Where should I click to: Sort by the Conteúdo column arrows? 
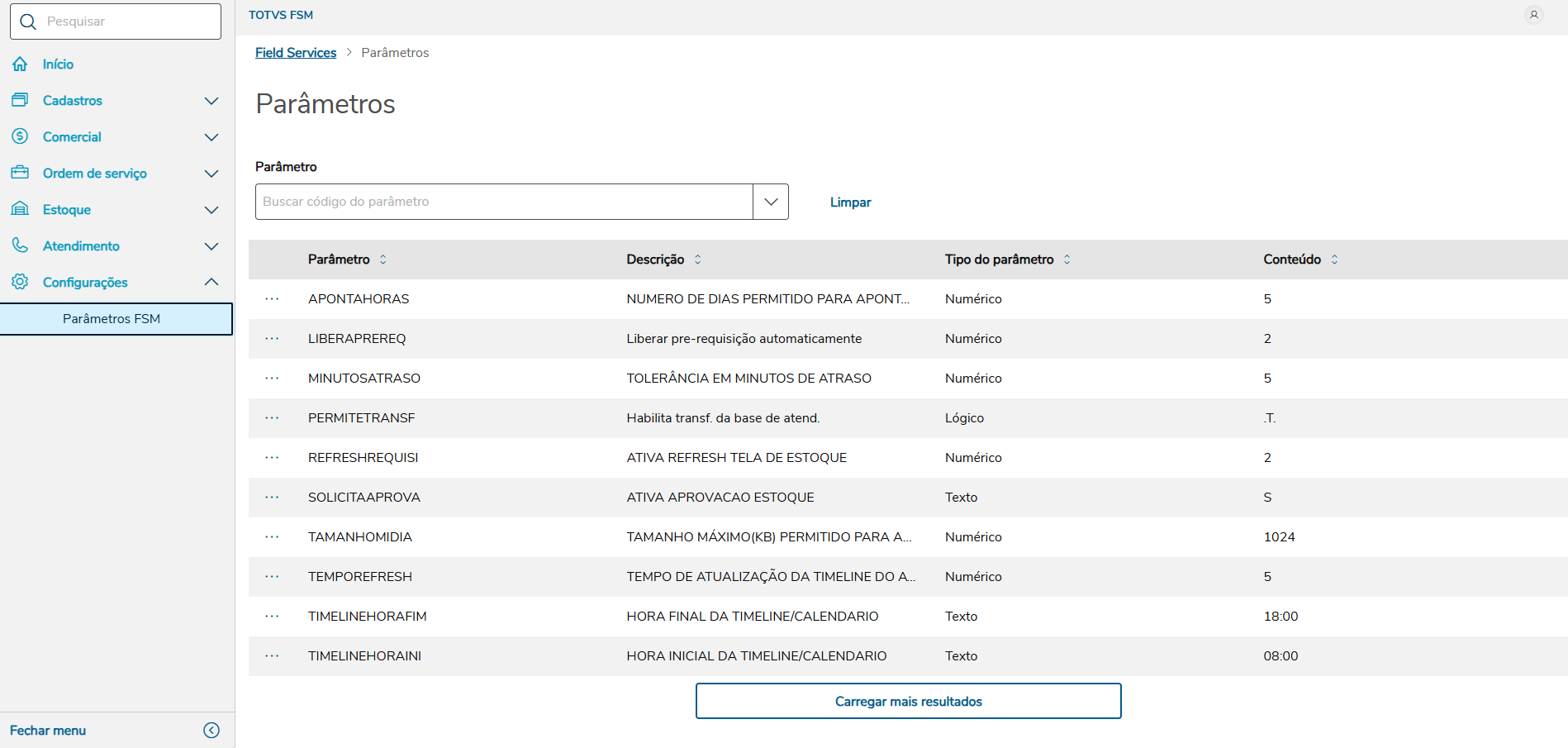click(1334, 260)
